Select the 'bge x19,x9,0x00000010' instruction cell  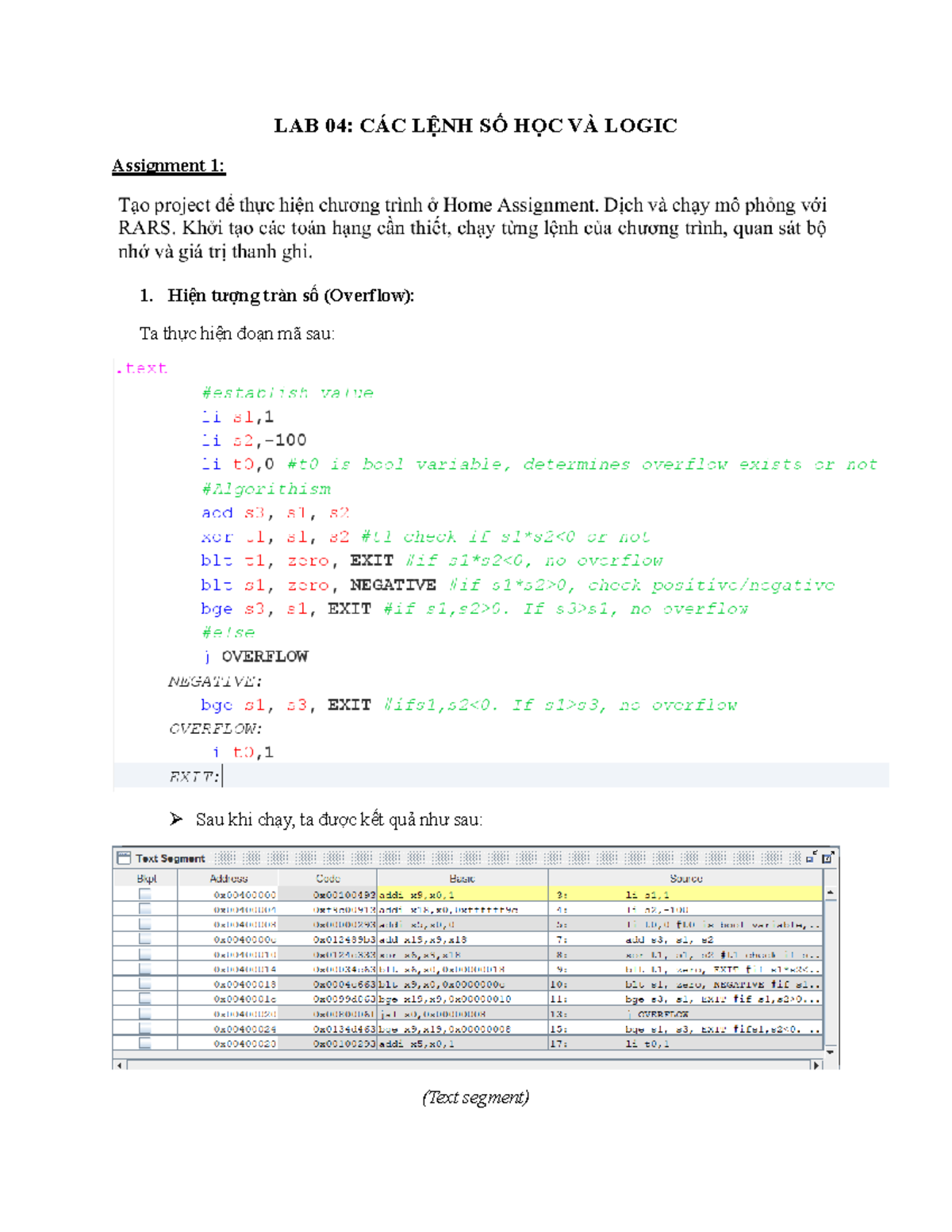coord(463,999)
